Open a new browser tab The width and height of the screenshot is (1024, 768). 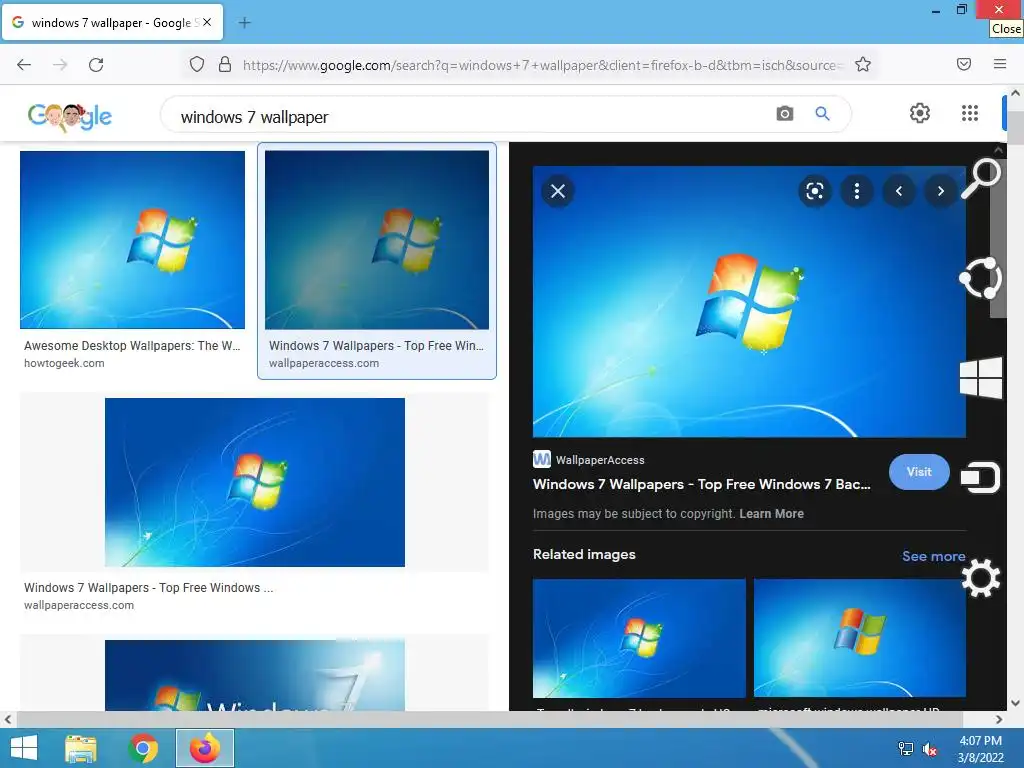click(244, 23)
